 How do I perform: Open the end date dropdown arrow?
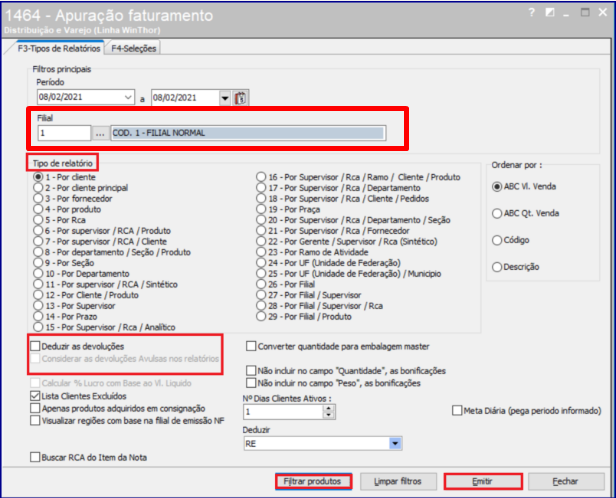pos(225,97)
